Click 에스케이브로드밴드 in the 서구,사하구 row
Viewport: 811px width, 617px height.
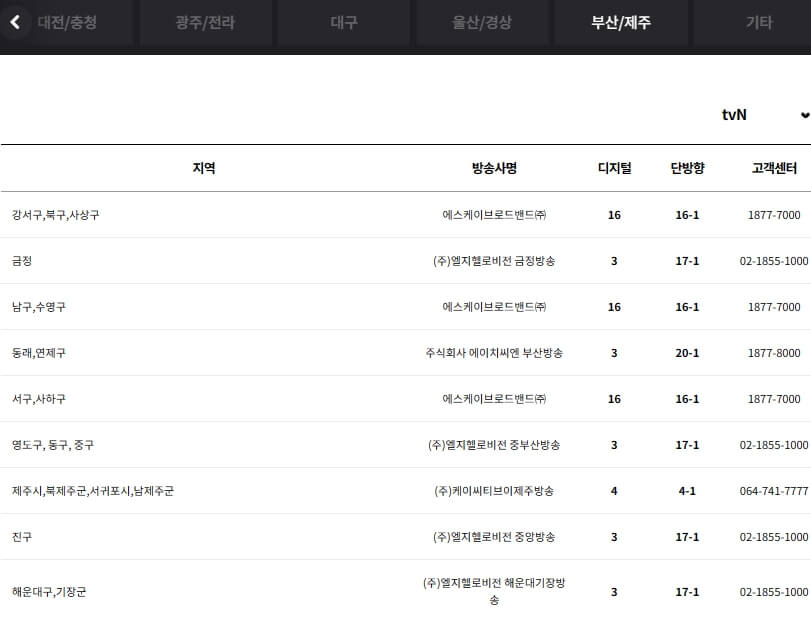(494, 399)
